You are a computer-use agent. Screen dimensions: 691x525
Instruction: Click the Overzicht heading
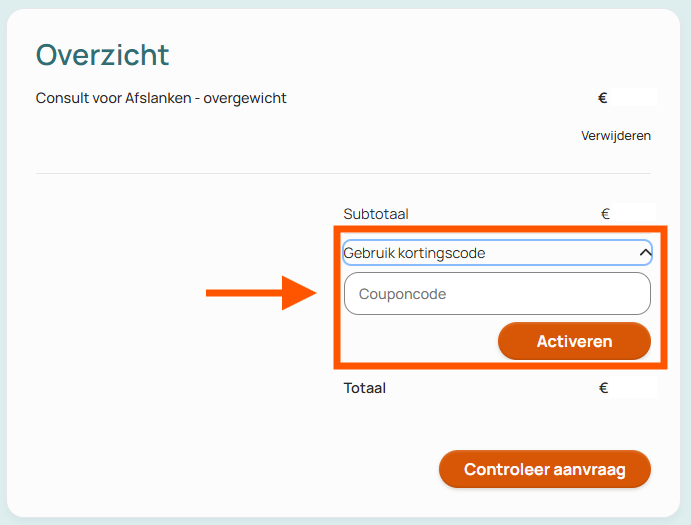[x=102, y=55]
